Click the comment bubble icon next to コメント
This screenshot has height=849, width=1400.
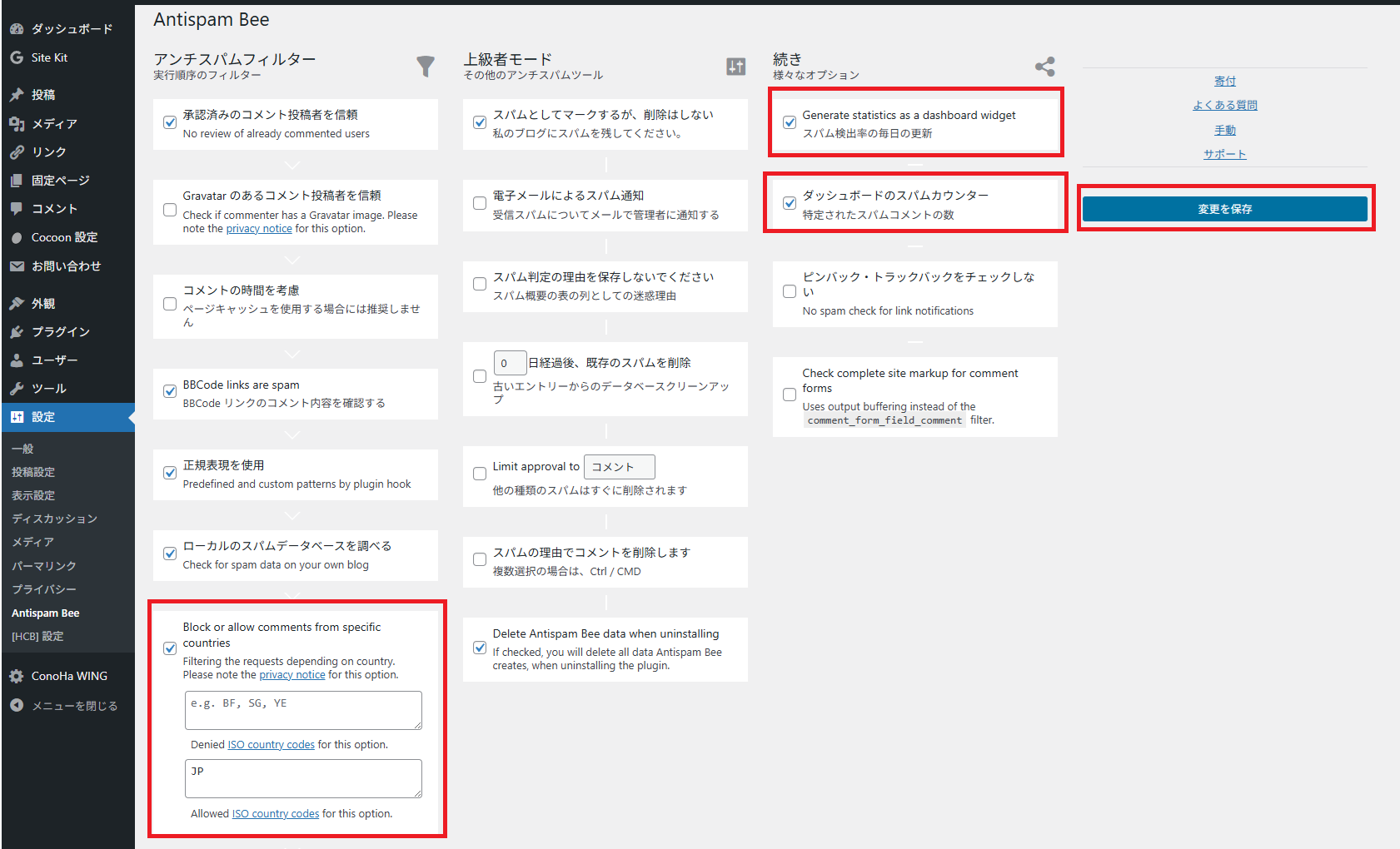tap(17, 208)
